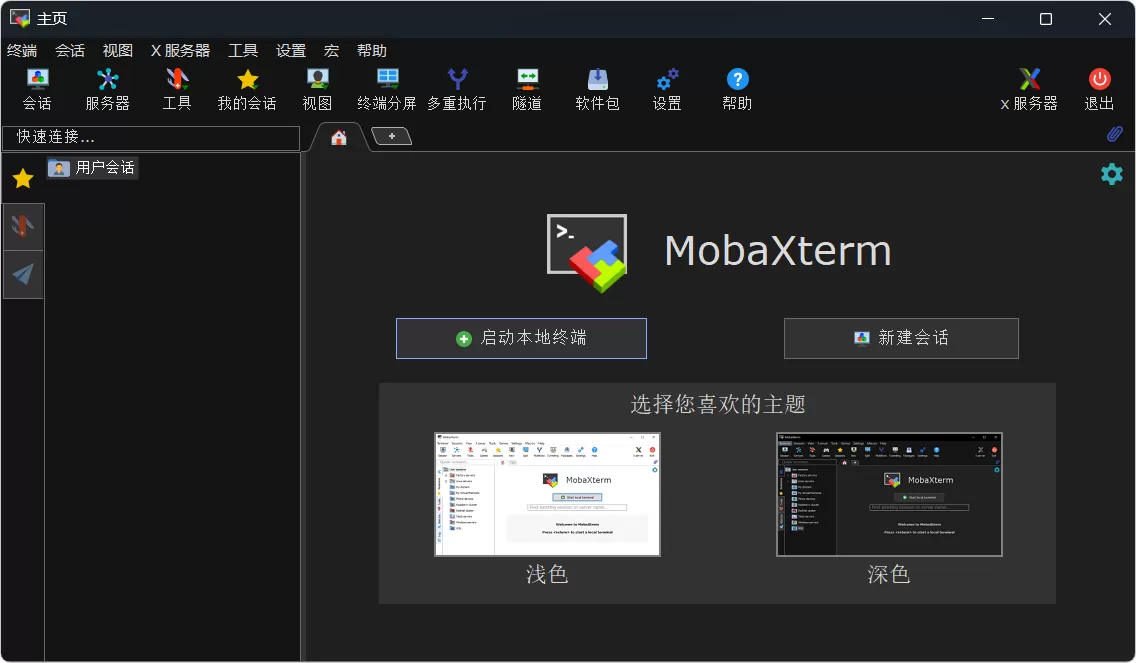Click the 新建会话 button

click(900, 338)
